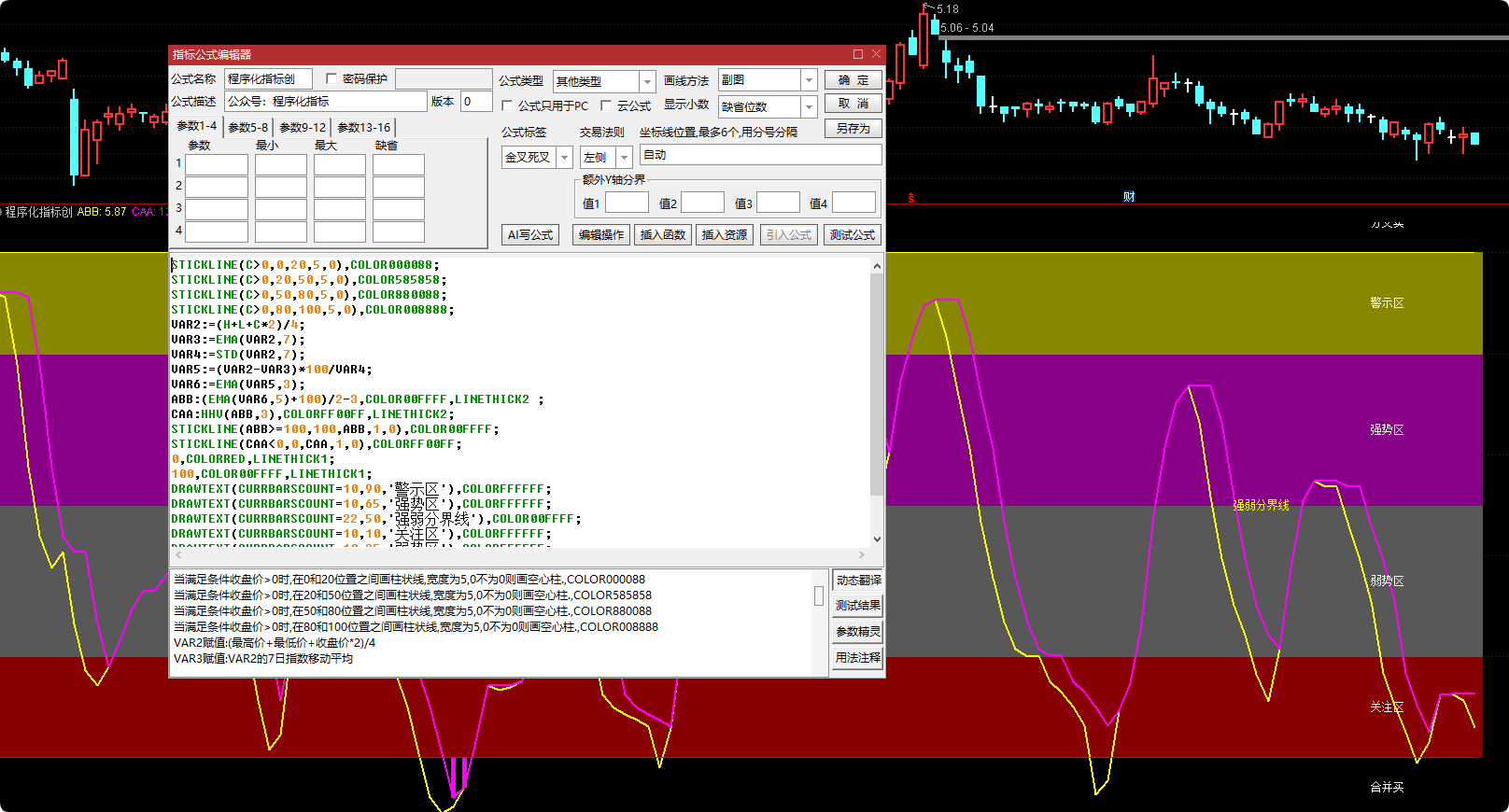Maximize the formula editor dialog
This screenshot has height=812, width=1509.
click(x=858, y=54)
